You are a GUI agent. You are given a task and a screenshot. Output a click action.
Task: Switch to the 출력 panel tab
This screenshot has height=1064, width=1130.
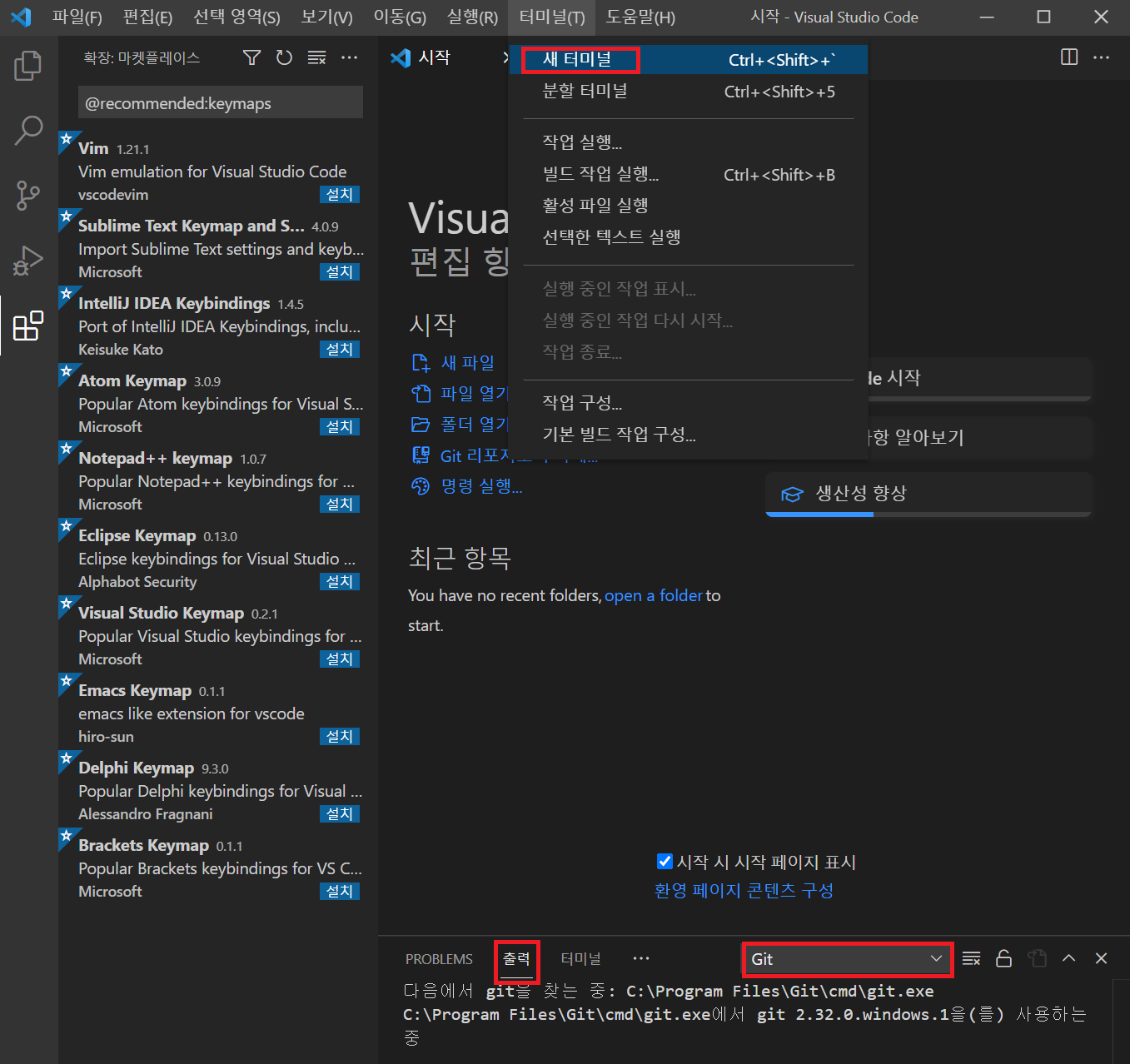click(516, 959)
